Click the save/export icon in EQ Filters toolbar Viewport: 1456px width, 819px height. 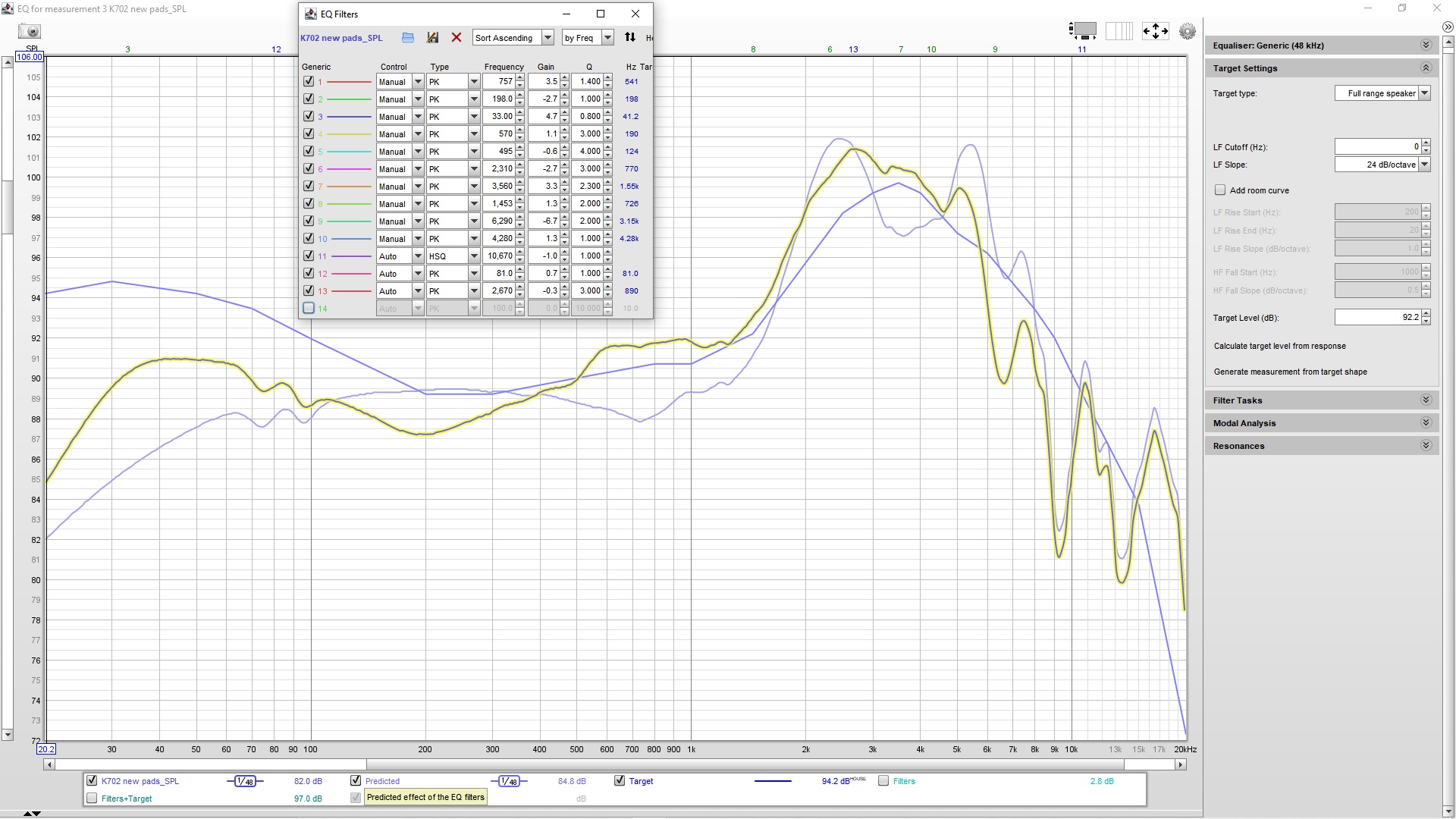coord(434,37)
